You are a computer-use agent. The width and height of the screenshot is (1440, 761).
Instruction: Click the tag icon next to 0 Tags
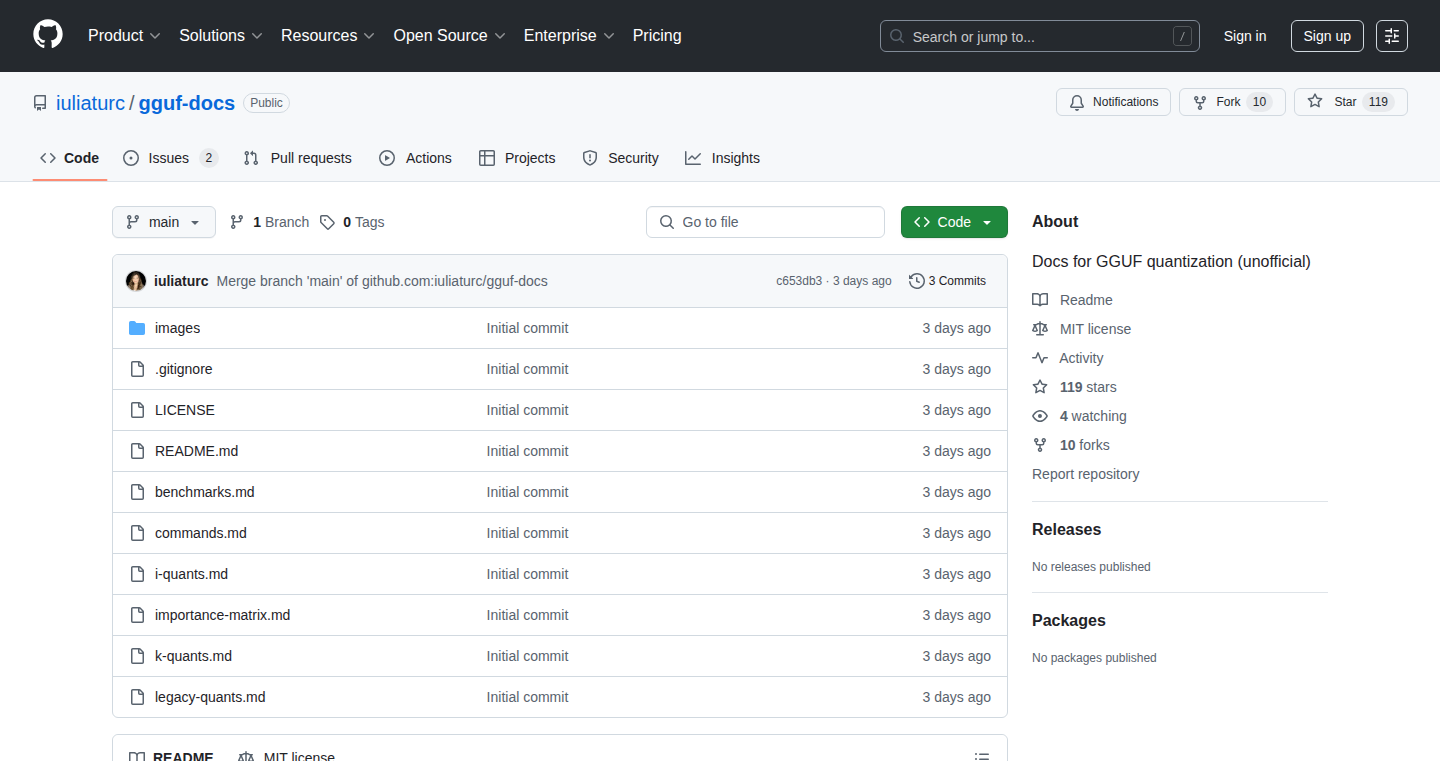click(327, 222)
